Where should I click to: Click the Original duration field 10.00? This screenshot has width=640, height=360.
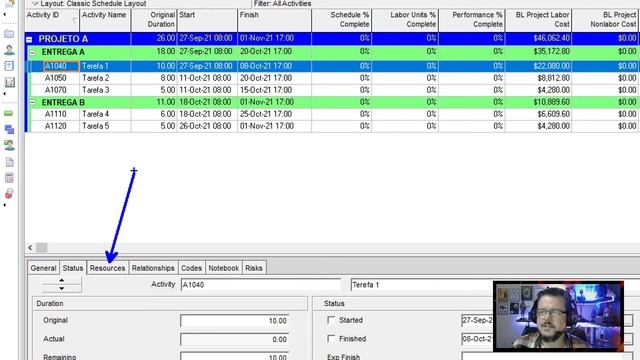click(234, 320)
